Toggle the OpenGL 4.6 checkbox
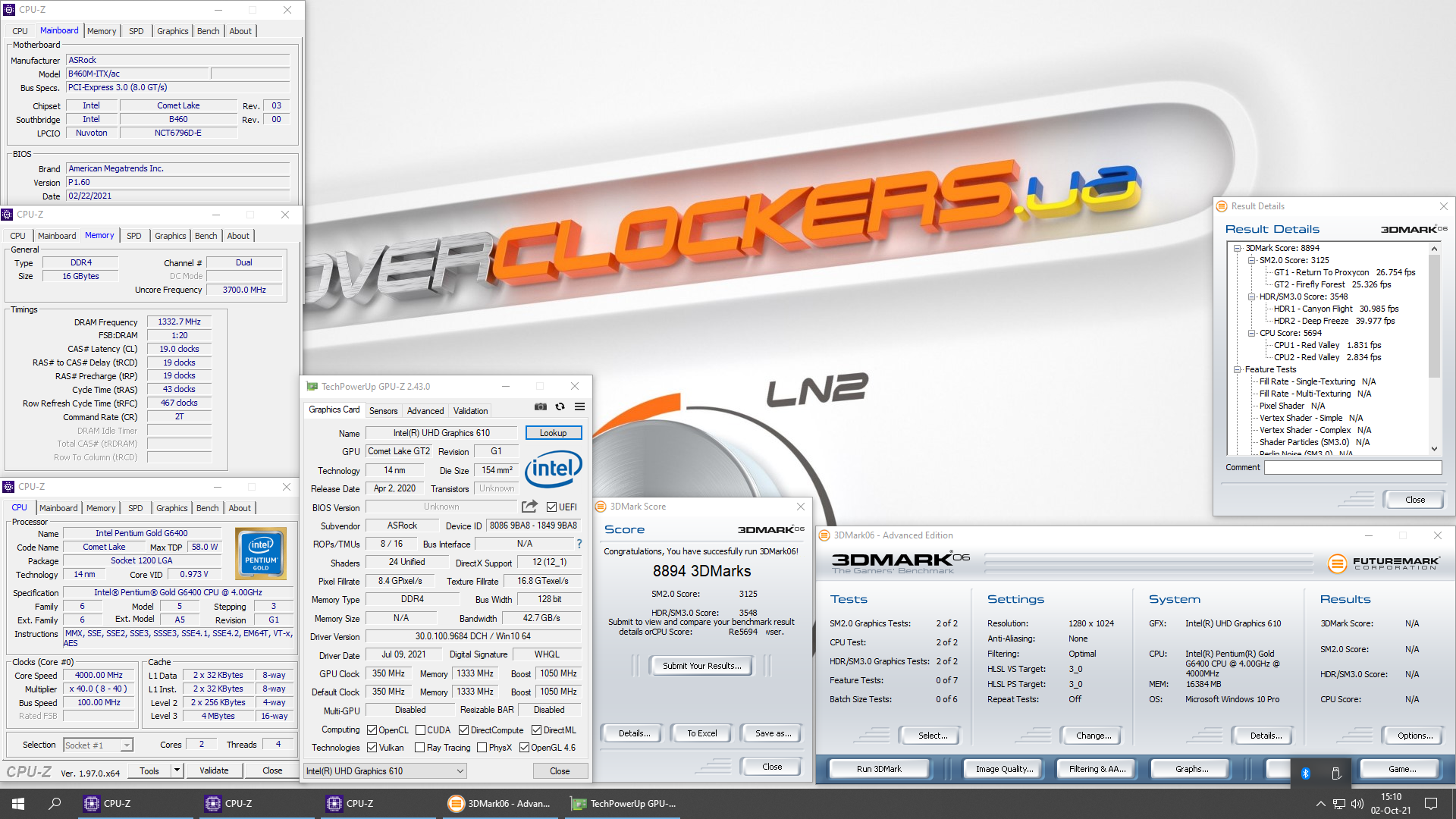 524,748
